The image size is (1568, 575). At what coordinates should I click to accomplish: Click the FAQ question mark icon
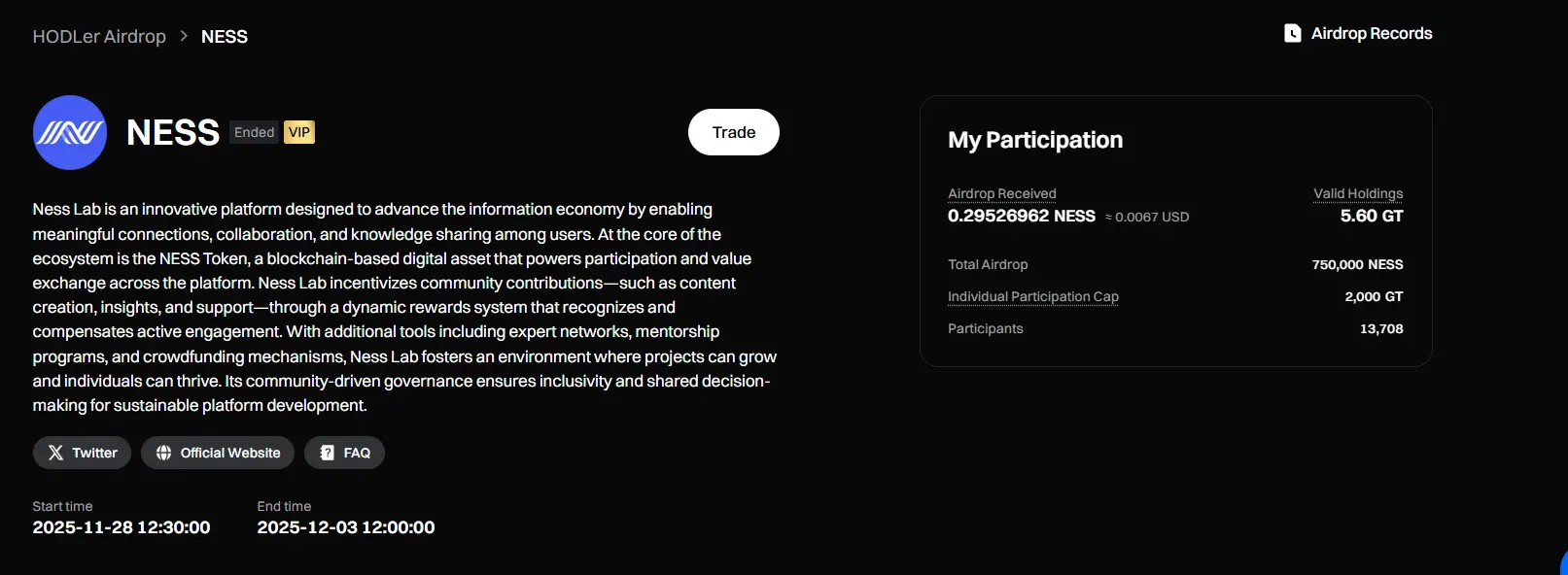pos(328,453)
